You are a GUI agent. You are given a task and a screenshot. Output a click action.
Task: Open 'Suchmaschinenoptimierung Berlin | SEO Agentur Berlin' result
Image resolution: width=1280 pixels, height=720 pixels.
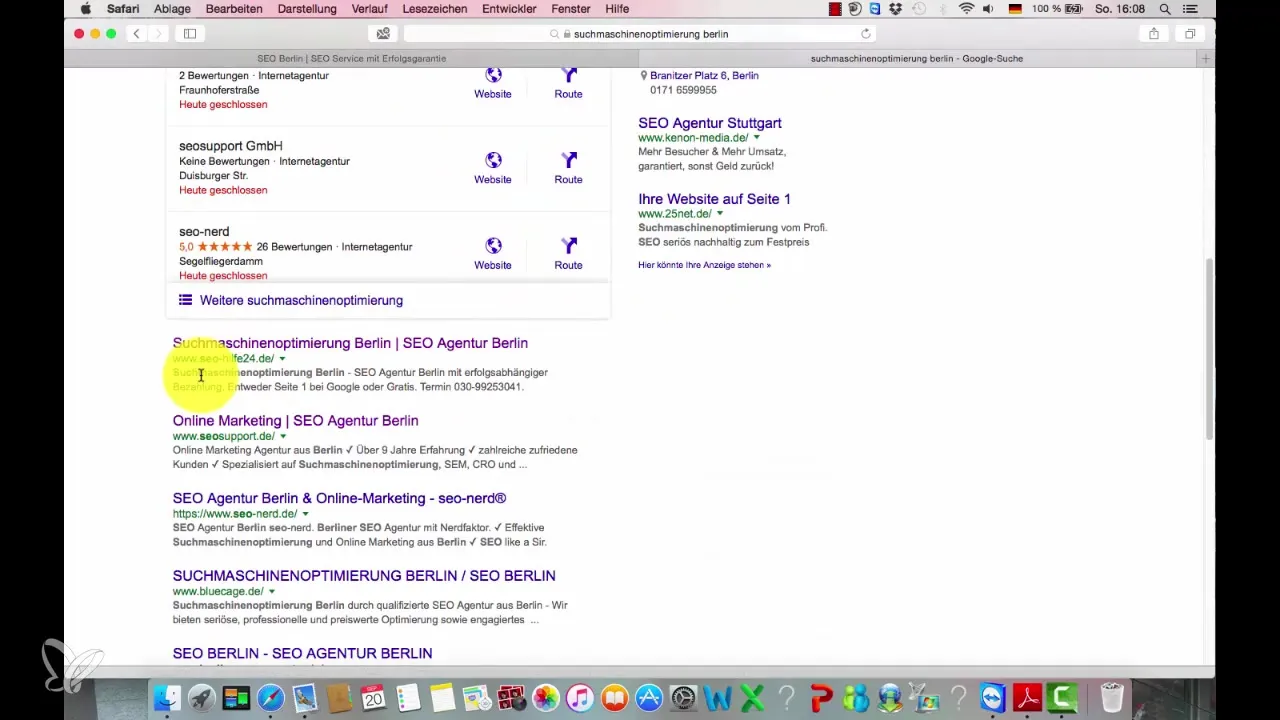click(x=350, y=343)
